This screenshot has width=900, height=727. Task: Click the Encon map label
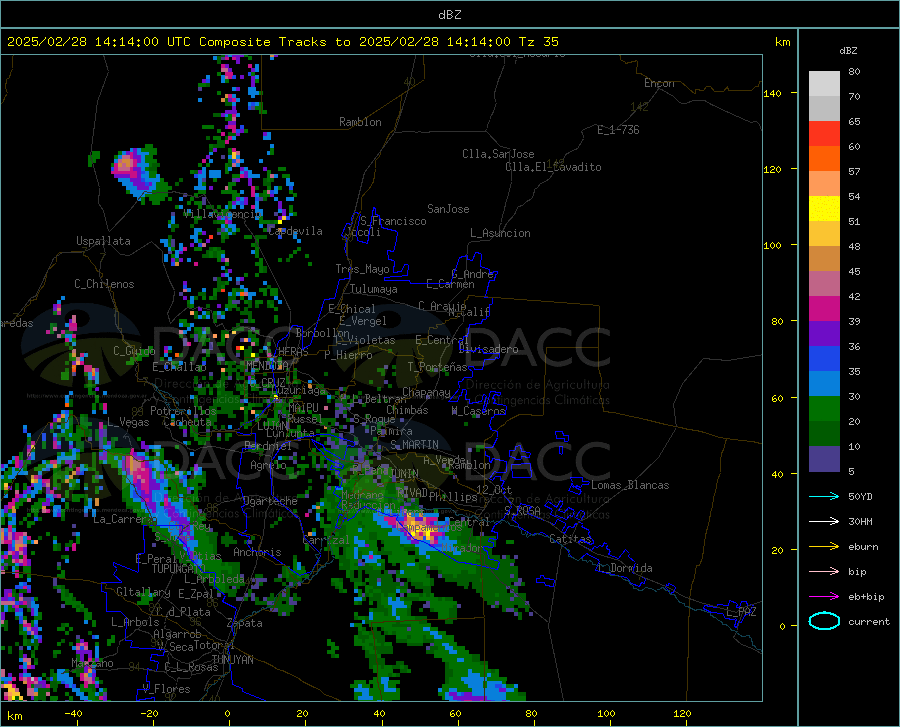click(659, 83)
